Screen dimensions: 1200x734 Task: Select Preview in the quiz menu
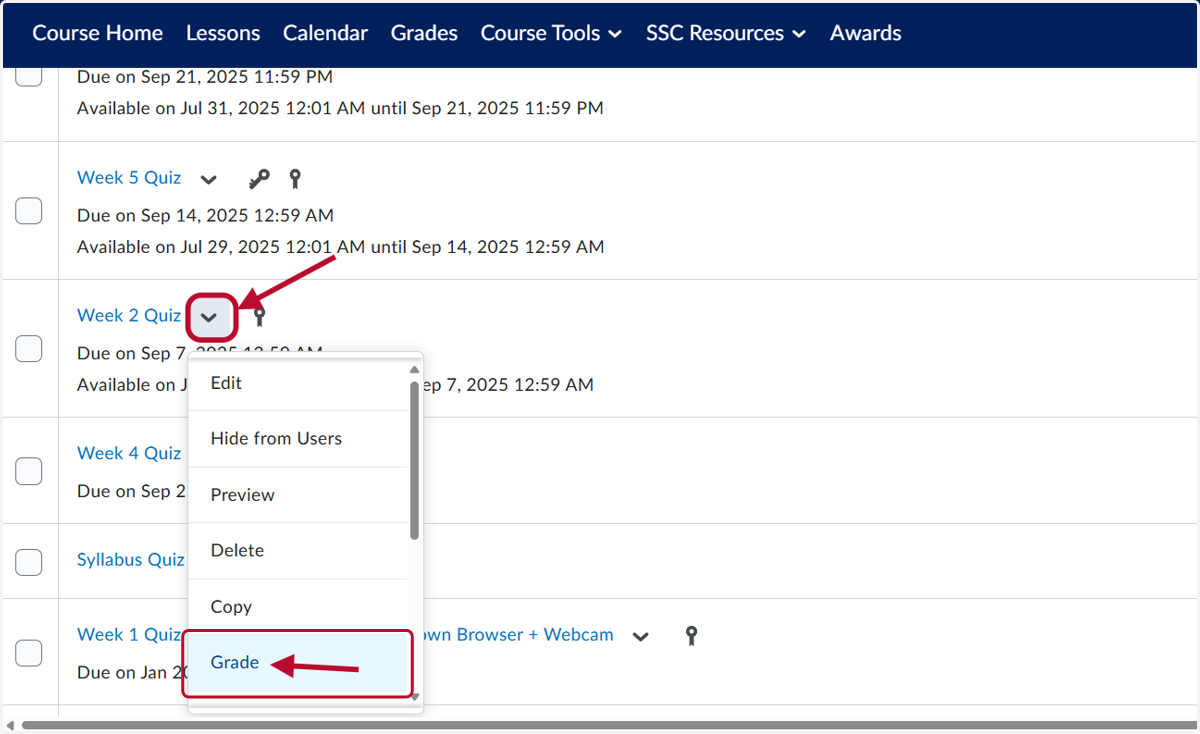(298, 495)
